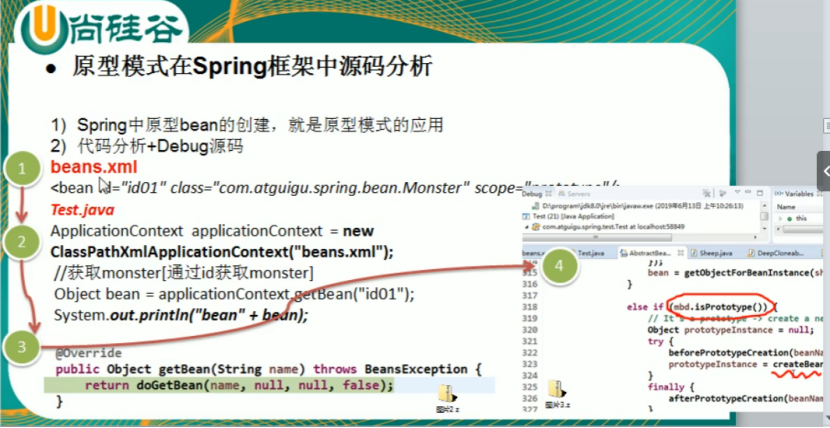Screen dimensions: 830x428
Task: Select the Variables view tab
Action: click(799, 194)
